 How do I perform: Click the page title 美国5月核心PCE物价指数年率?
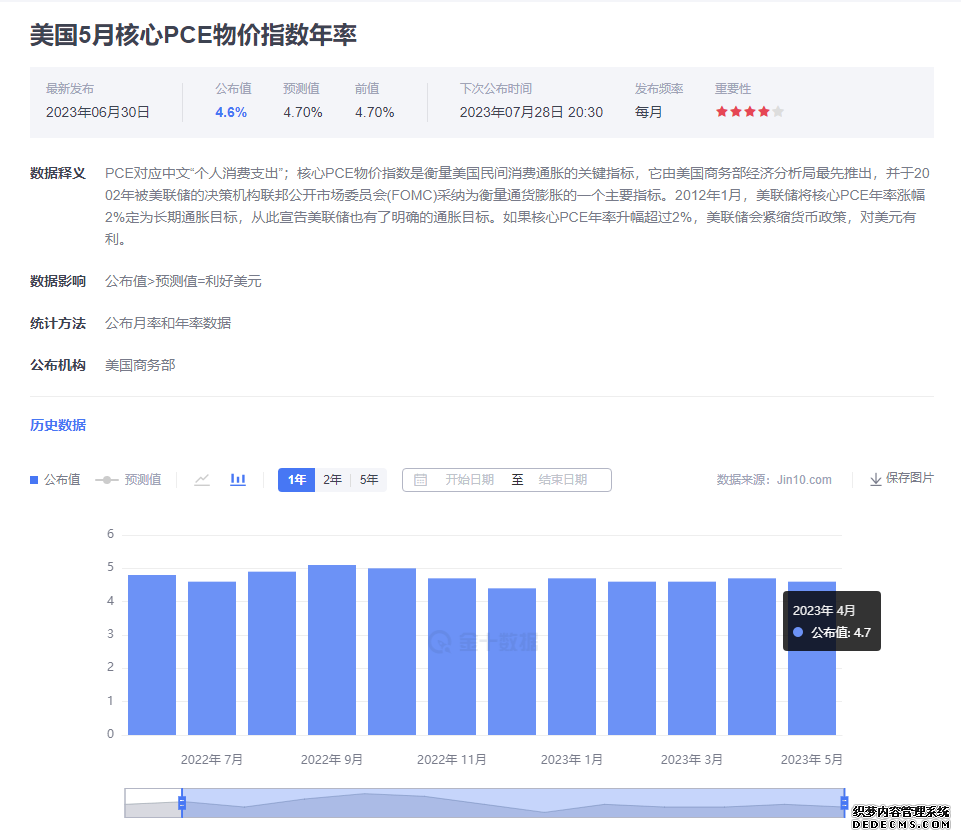tap(193, 35)
